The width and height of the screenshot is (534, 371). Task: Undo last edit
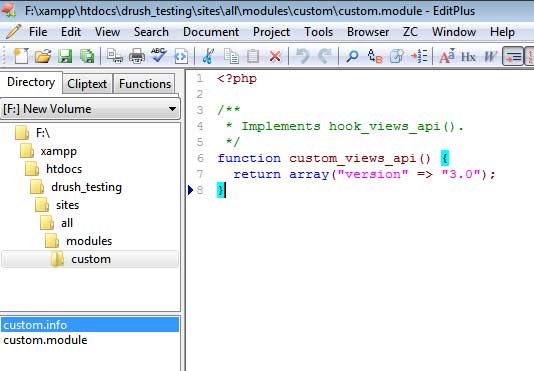coord(302,56)
